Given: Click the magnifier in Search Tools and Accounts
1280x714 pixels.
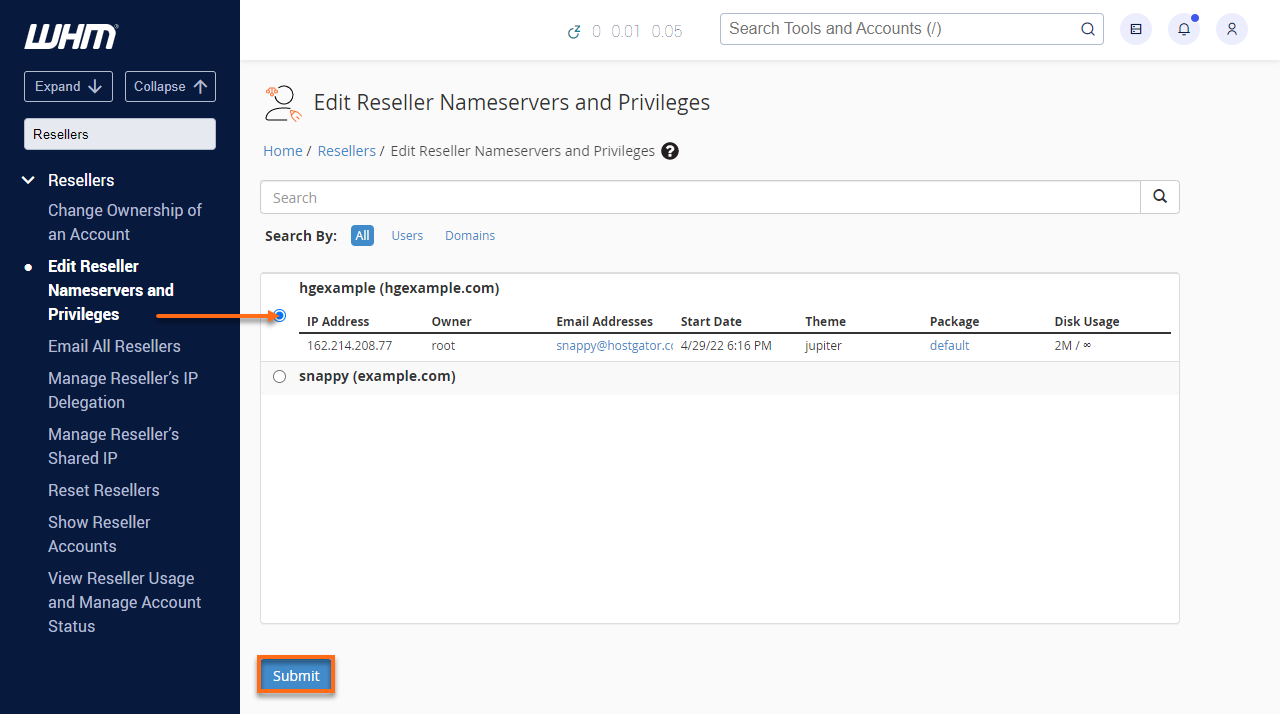Looking at the screenshot, I should point(1087,29).
